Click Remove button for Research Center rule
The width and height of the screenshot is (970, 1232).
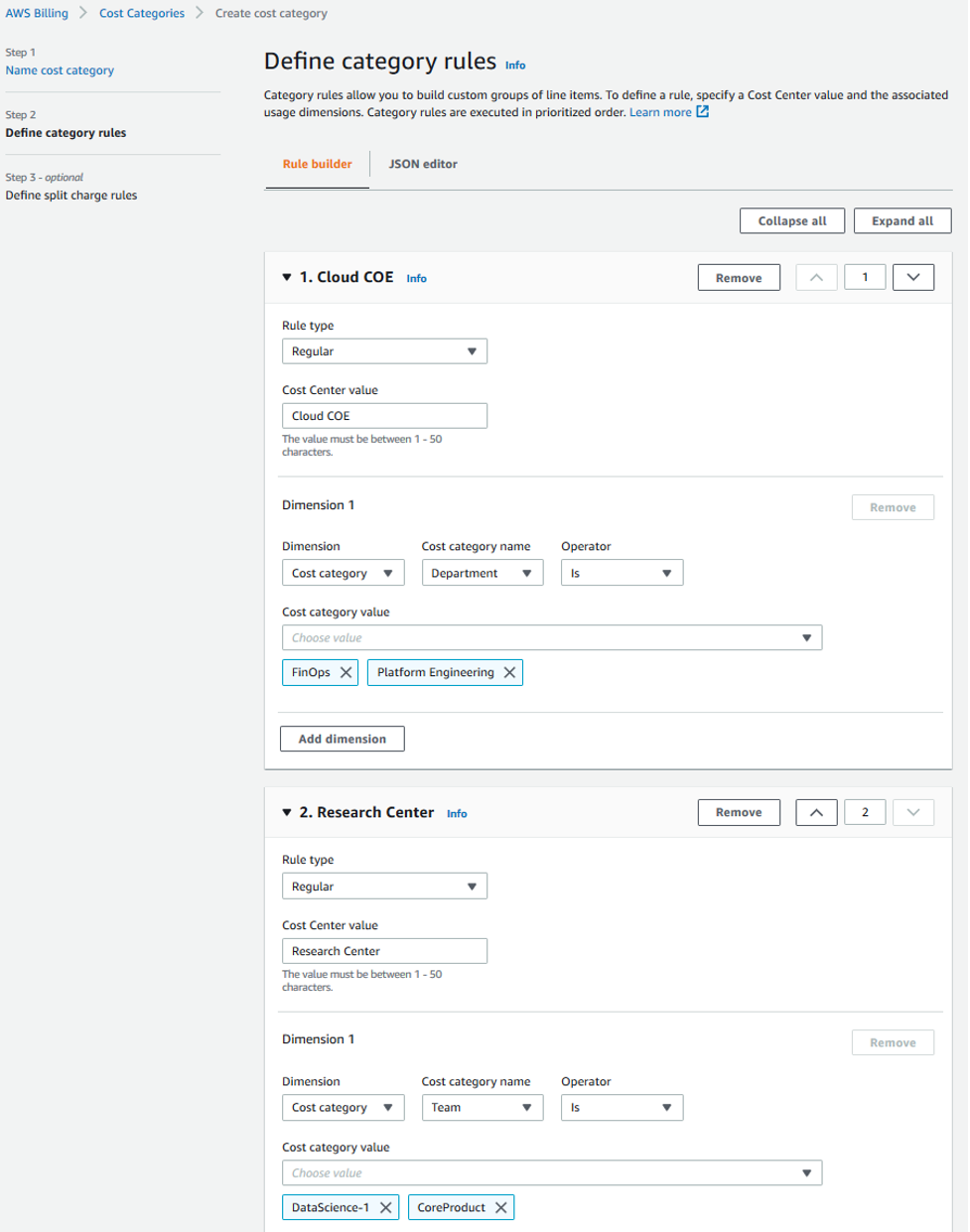pyautogui.click(x=739, y=813)
